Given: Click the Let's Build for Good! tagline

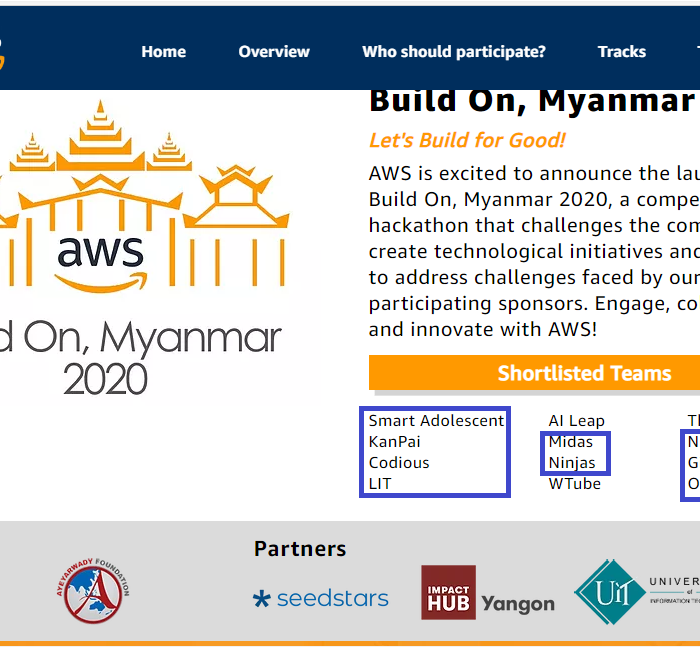Looking at the screenshot, I should (467, 141).
